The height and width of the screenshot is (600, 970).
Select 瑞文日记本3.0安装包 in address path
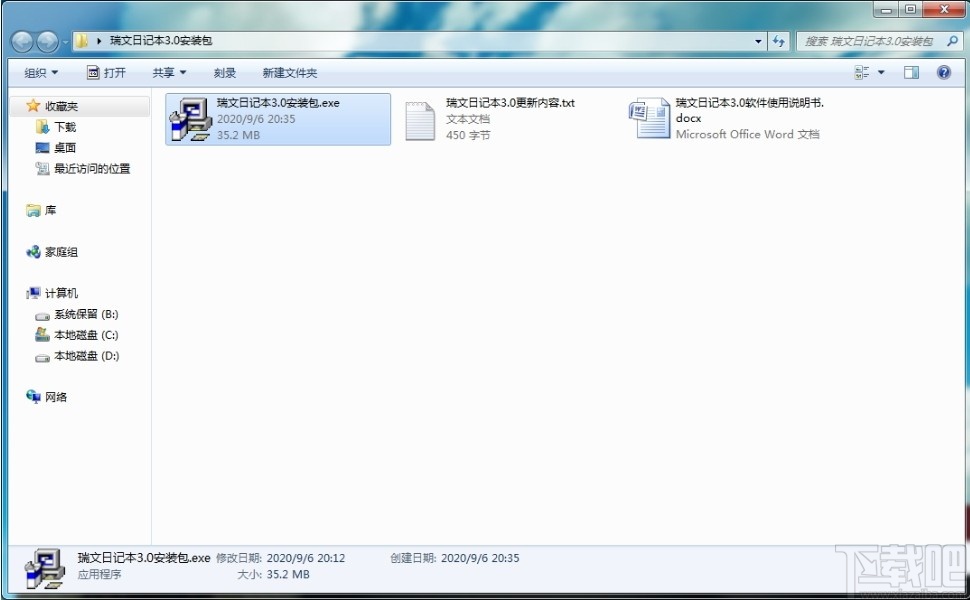[x=161, y=41]
